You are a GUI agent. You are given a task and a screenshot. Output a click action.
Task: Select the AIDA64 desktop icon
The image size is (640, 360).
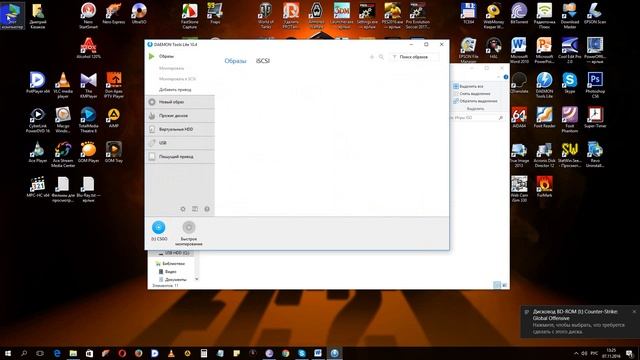point(519,118)
